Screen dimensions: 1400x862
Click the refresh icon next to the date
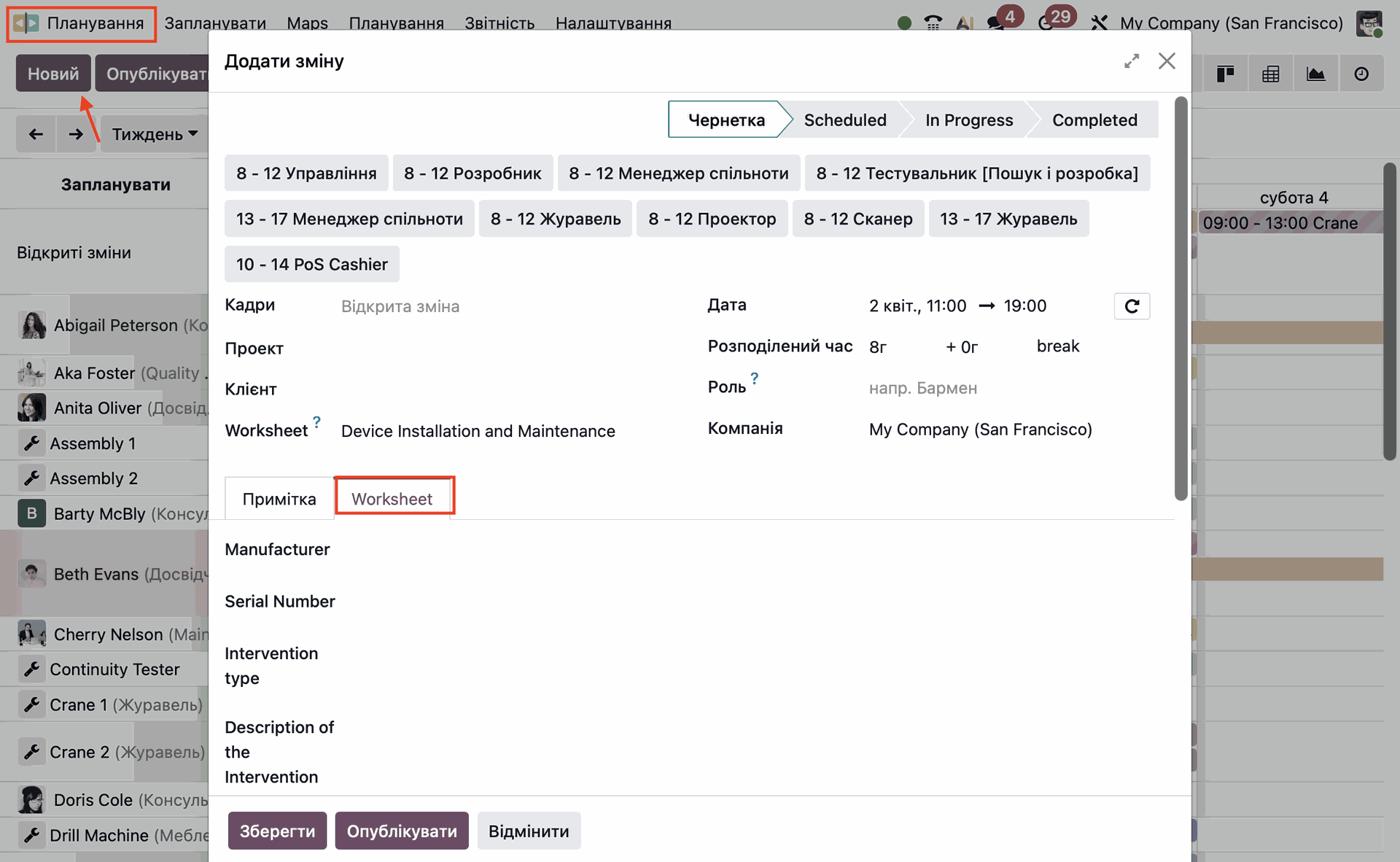click(x=1132, y=306)
